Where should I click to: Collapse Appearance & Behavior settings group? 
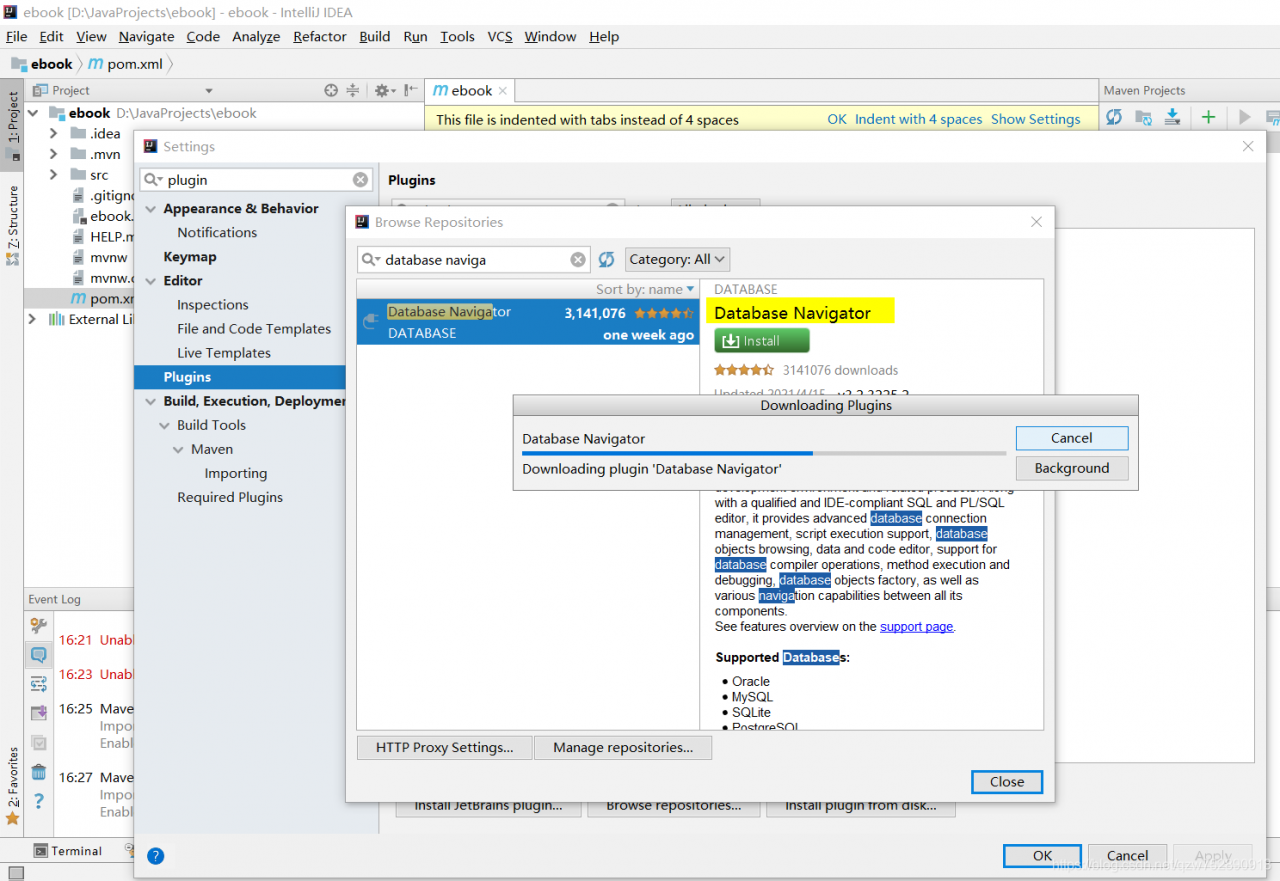click(x=151, y=209)
